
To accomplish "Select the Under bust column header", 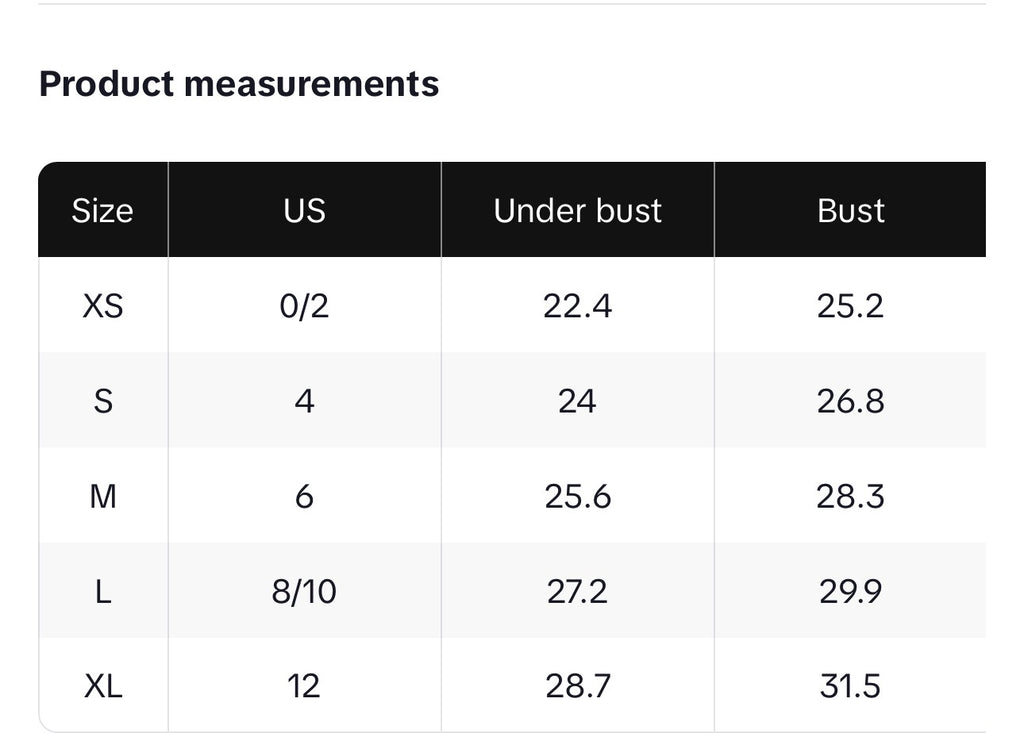I will point(577,211).
